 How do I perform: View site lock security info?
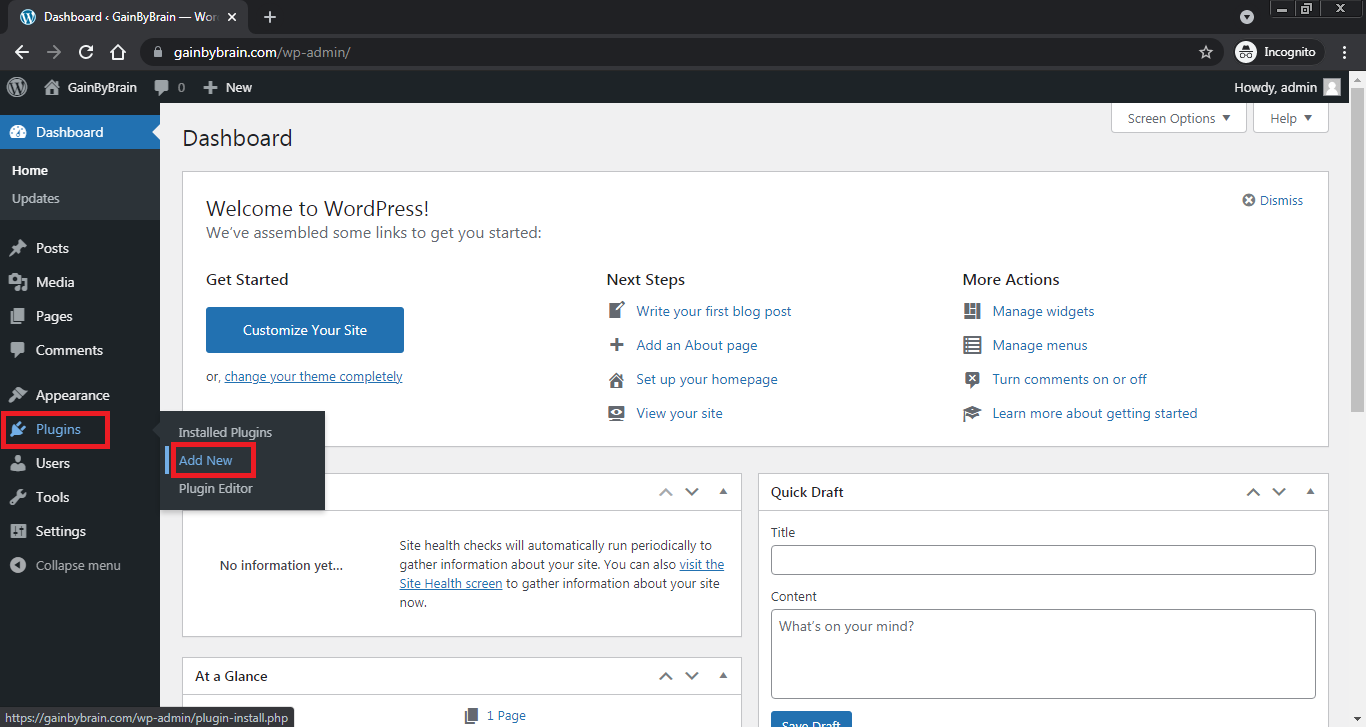pyautogui.click(x=158, y=52)
